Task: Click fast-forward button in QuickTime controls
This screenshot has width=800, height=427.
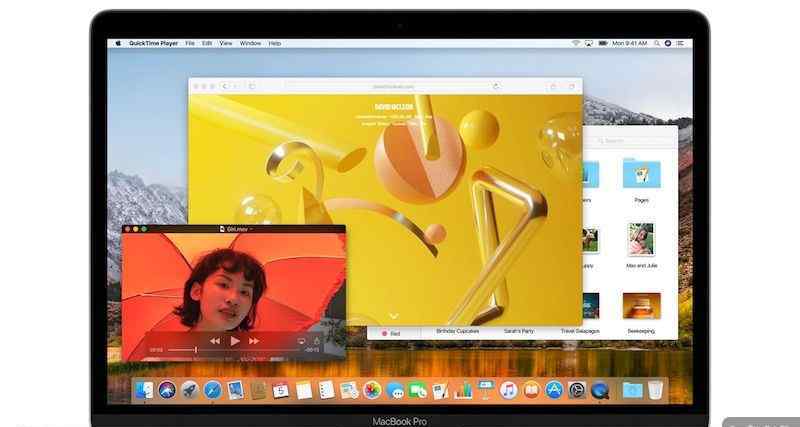Action: click(x=254, y=341)
